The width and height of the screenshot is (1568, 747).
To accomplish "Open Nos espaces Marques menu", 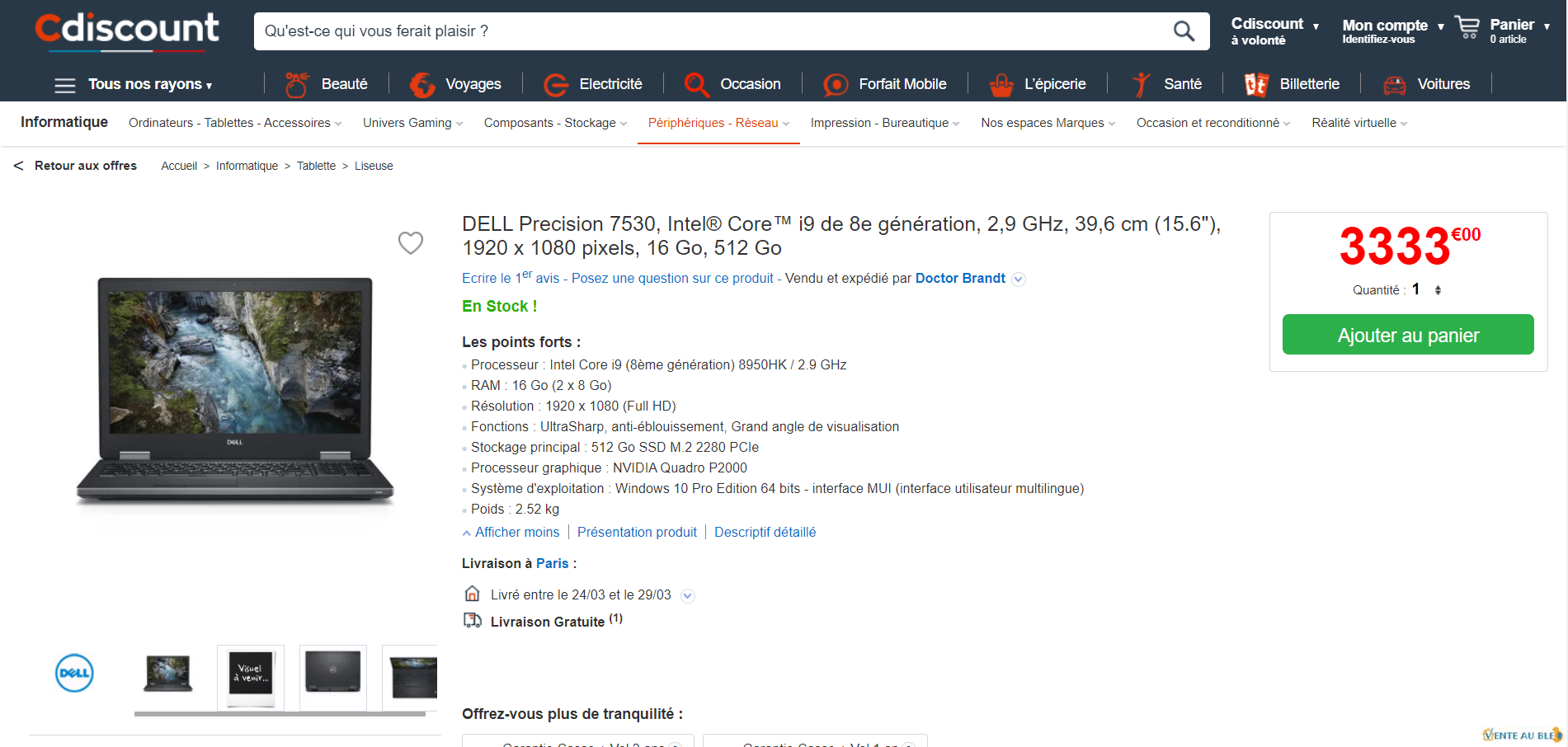I will tap(1048, 123).
